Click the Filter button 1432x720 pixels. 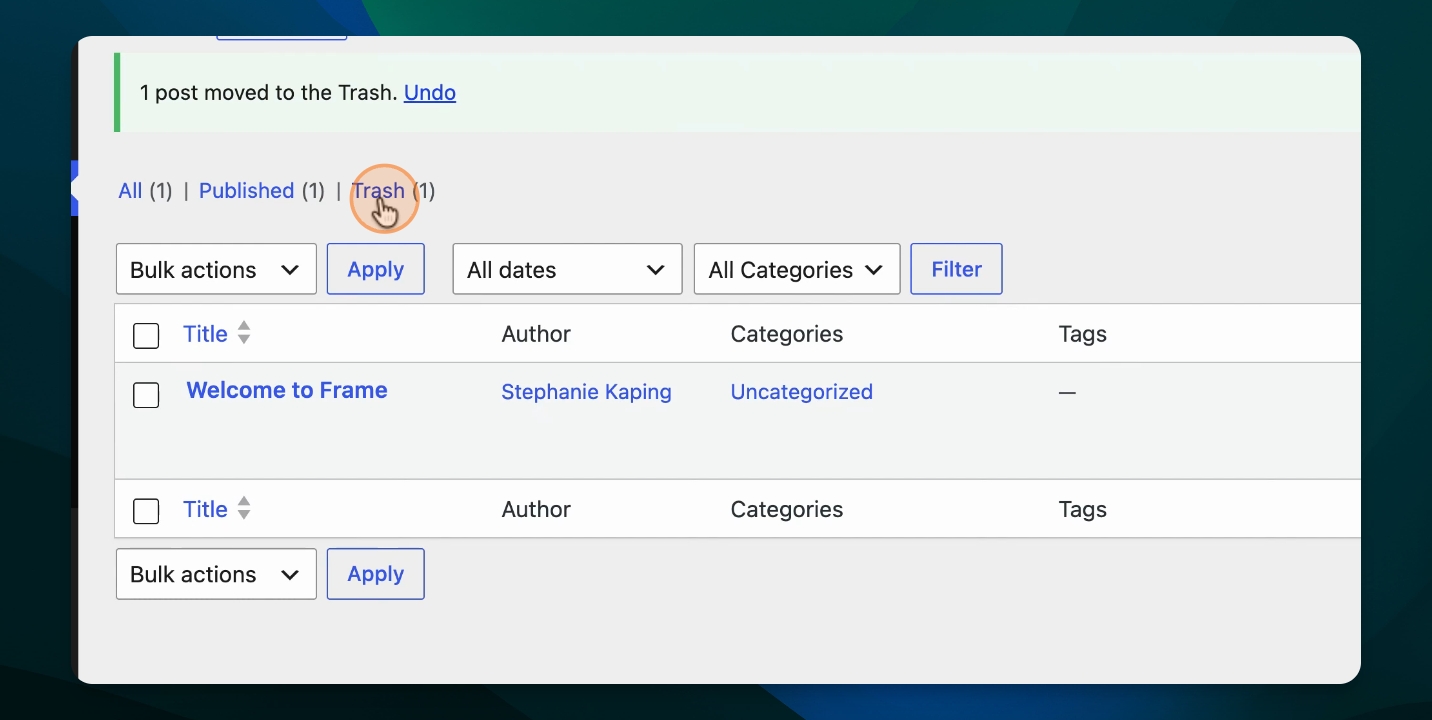pyautogui.click(x=956, y=269)
